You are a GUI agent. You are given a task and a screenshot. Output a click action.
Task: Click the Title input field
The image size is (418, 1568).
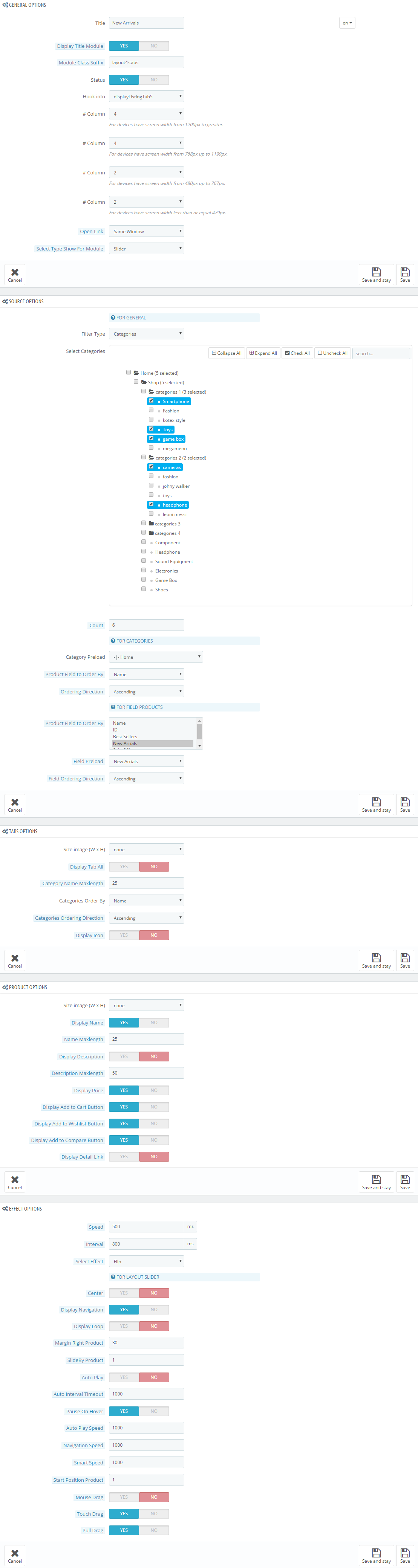pyautogui.click(x=146, y=23)
